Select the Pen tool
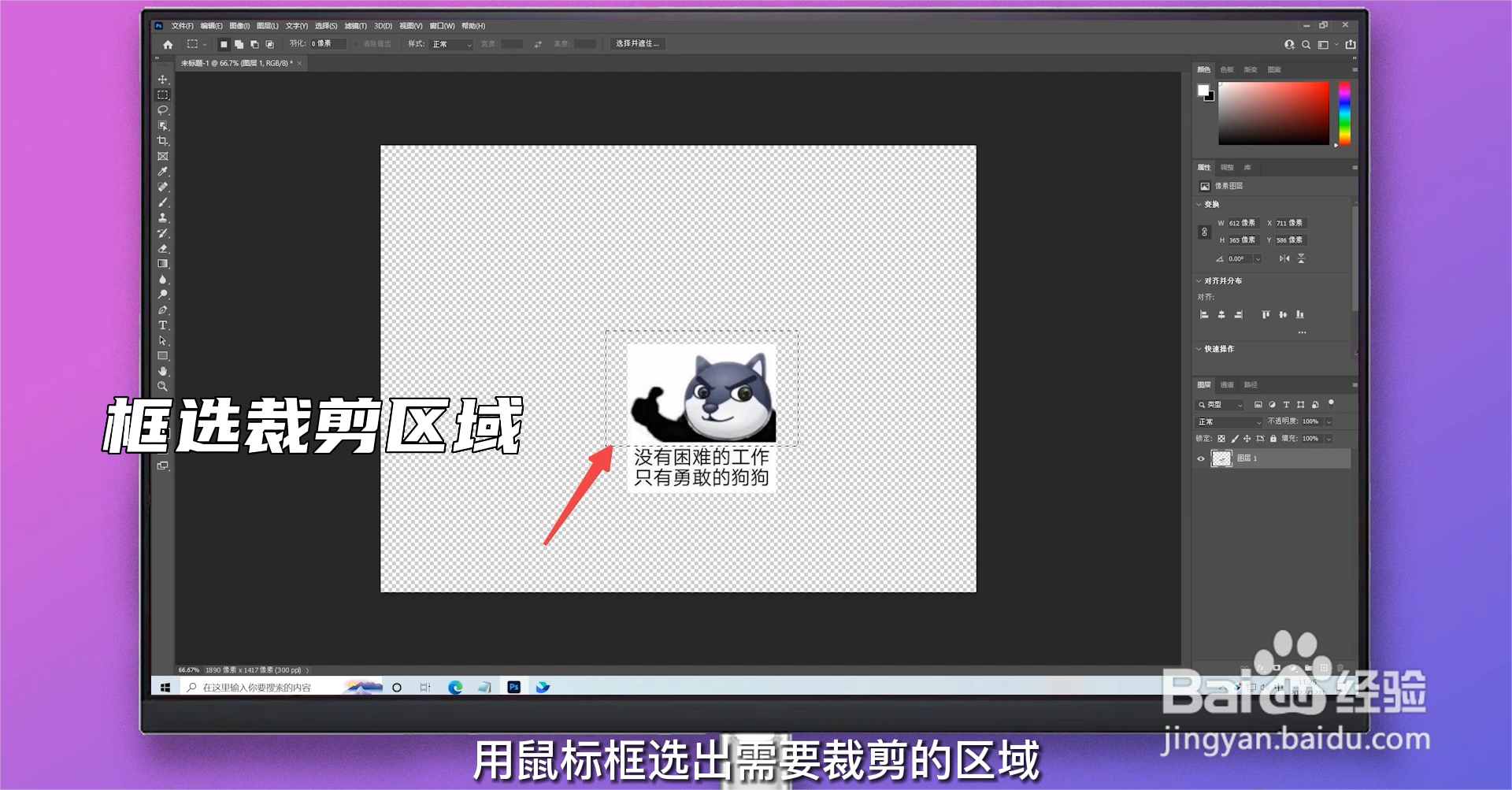1512x790 pixels. (x=163, y=310)
